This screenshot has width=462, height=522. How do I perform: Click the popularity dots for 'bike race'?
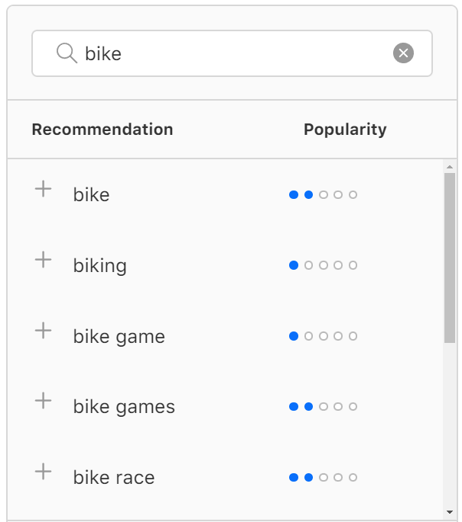[323, 477]
